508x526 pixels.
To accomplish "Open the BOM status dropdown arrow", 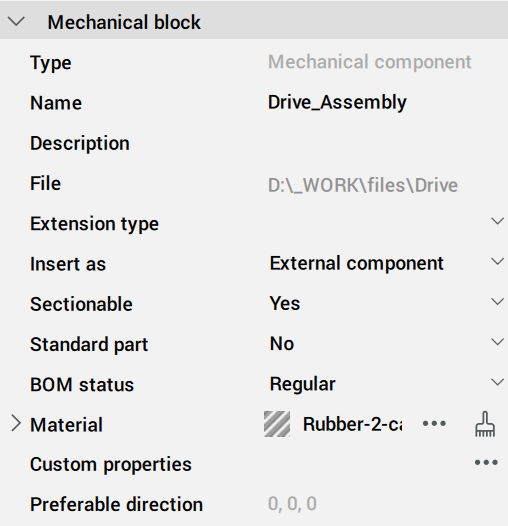I will coord(497,382).
